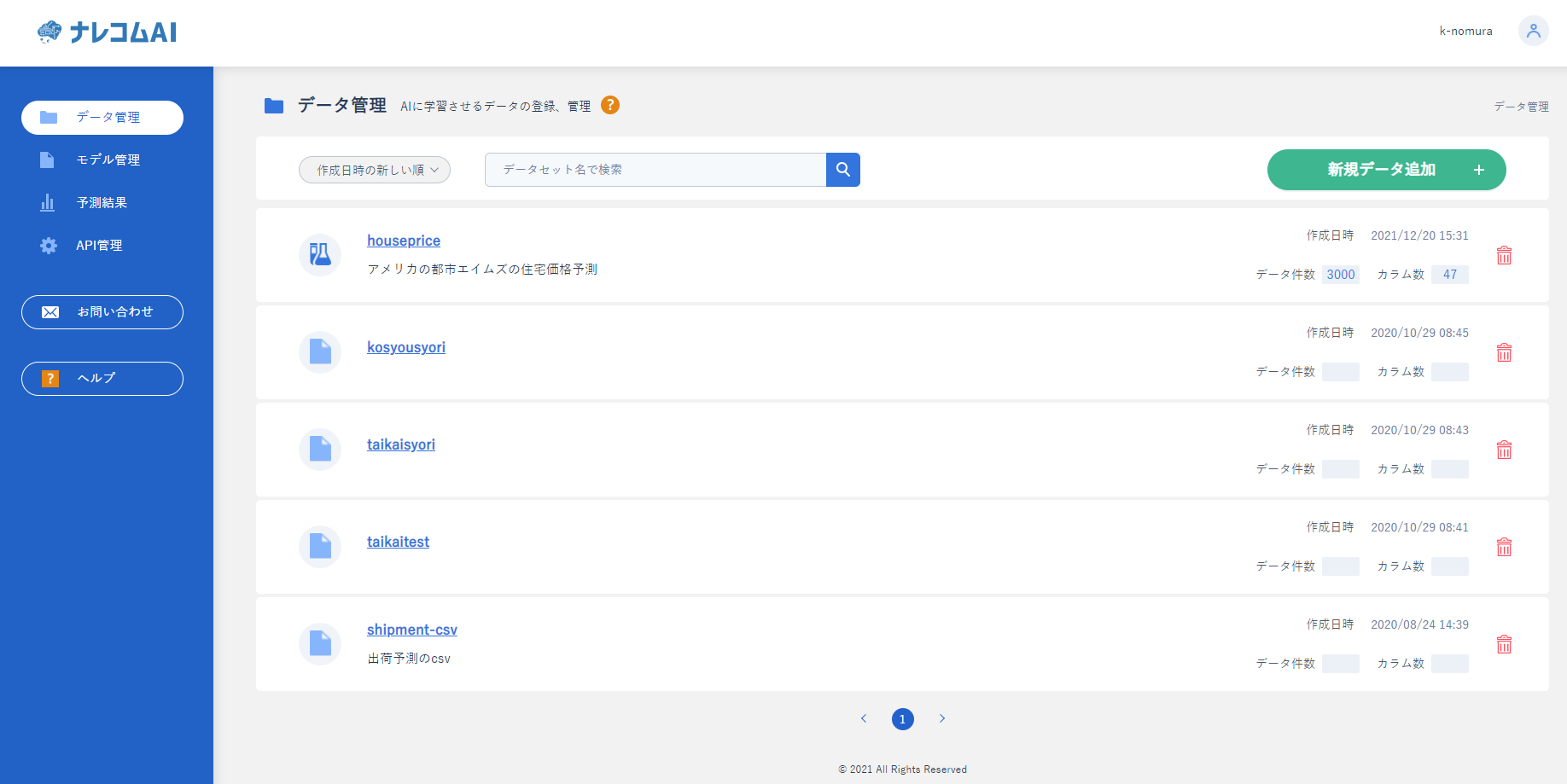Screen dimensions: 1567x784
Task: Click the search magnifier icon
Action: coord(843,169)
